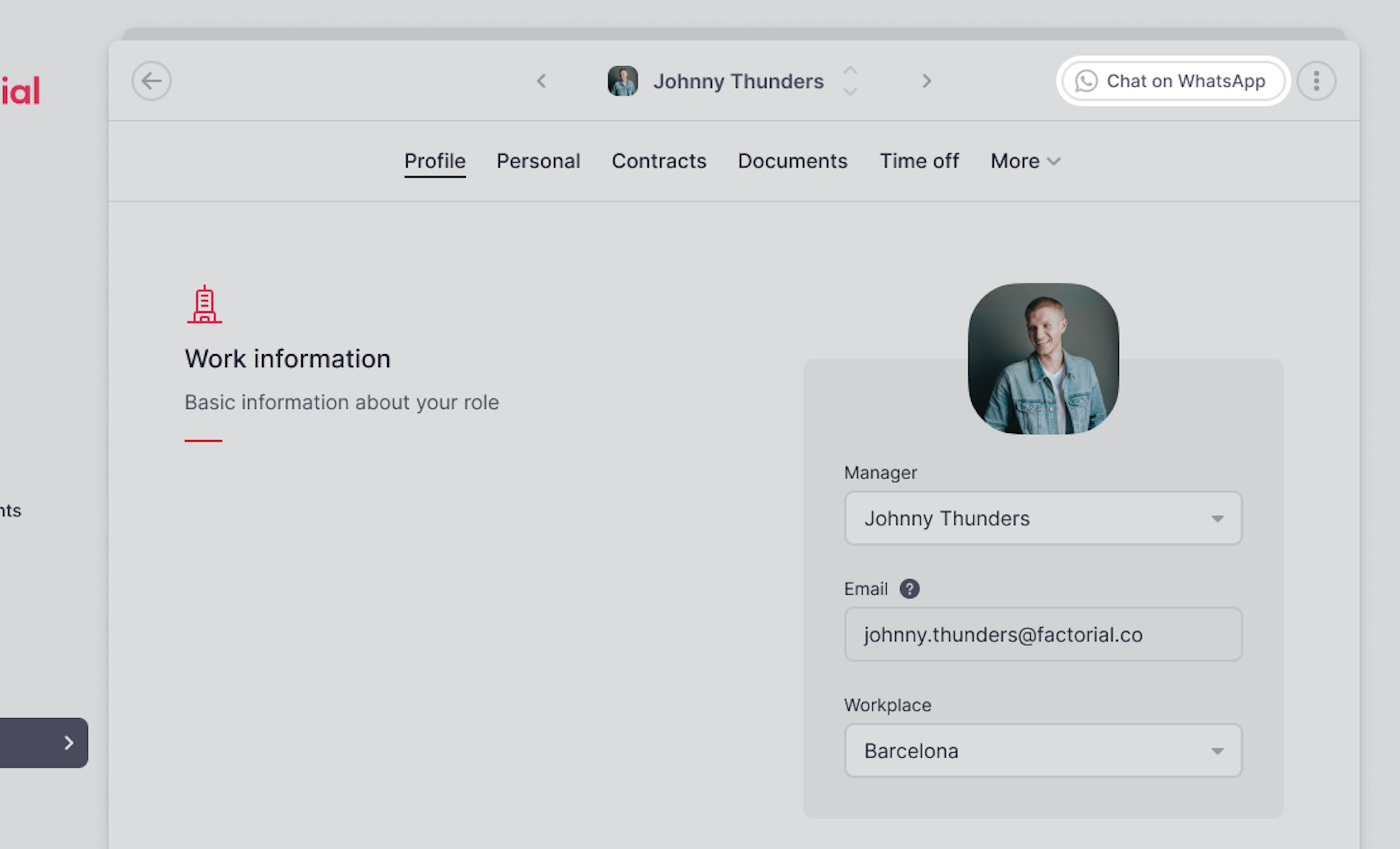Open the Time off tab
Screen dimensions: 1400x849
[919, 161]
